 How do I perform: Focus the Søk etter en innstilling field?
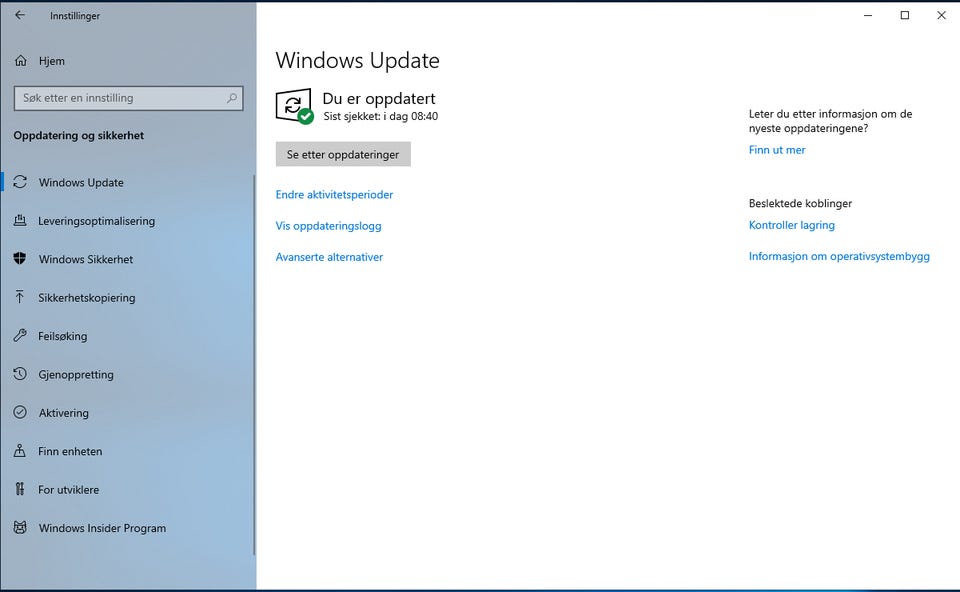pos(129,98)
